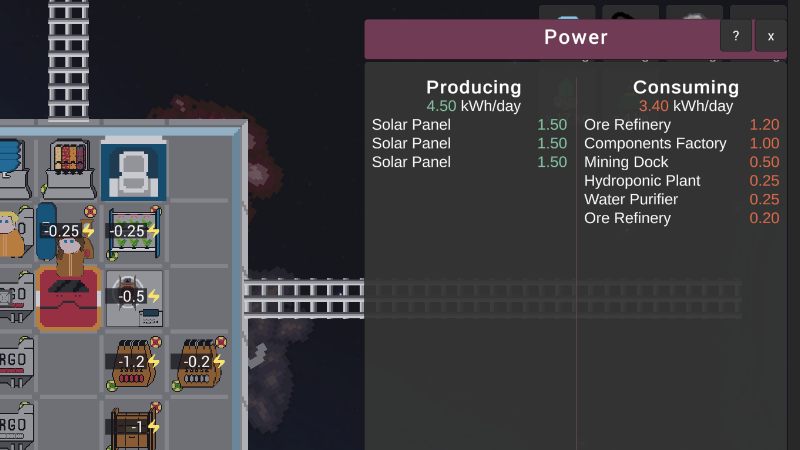
Task: Click the 3.40 kWh/day consumed value
Action: [x=686, y=106]
